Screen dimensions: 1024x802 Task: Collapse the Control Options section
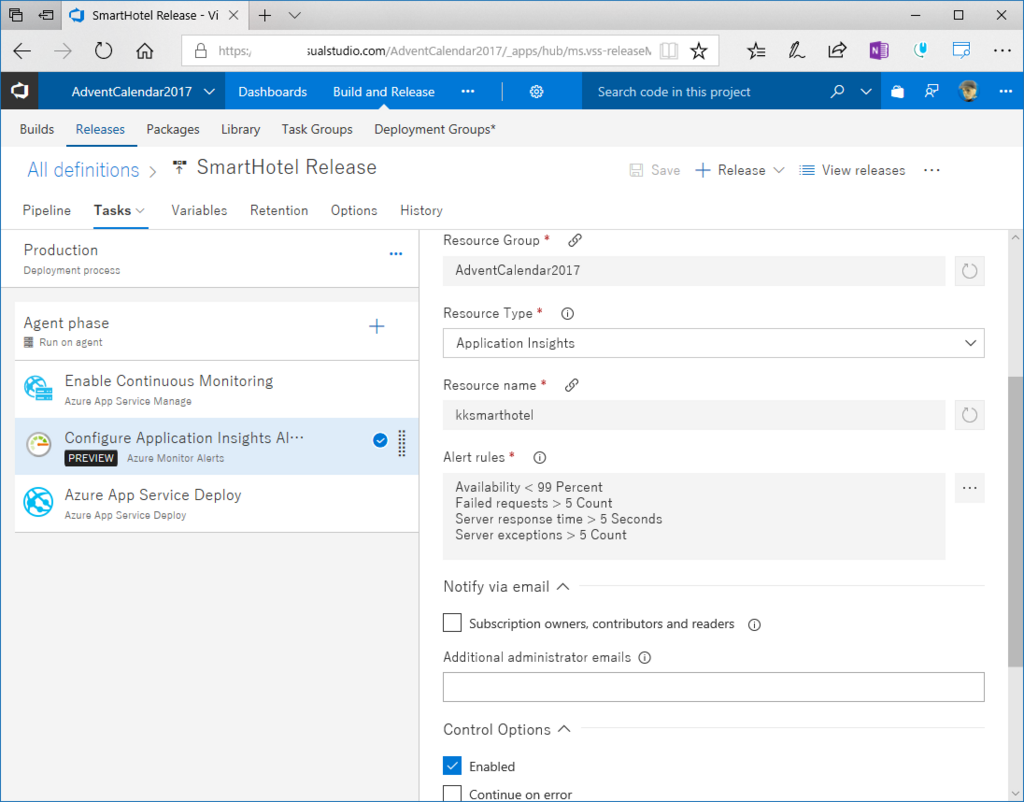(x=564, y=729)
